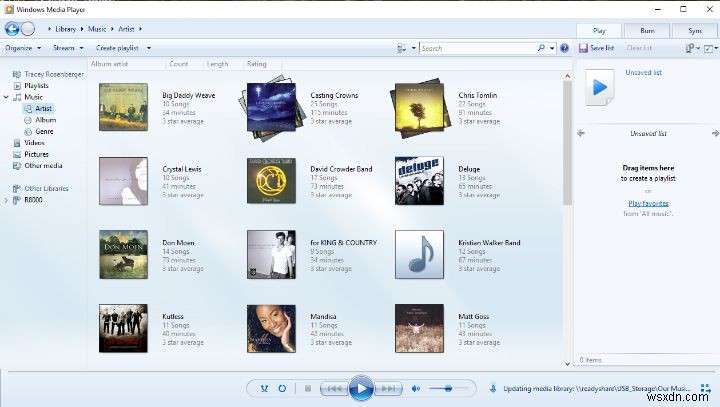Select the Casting Crowns album stack

click(272, 108)
